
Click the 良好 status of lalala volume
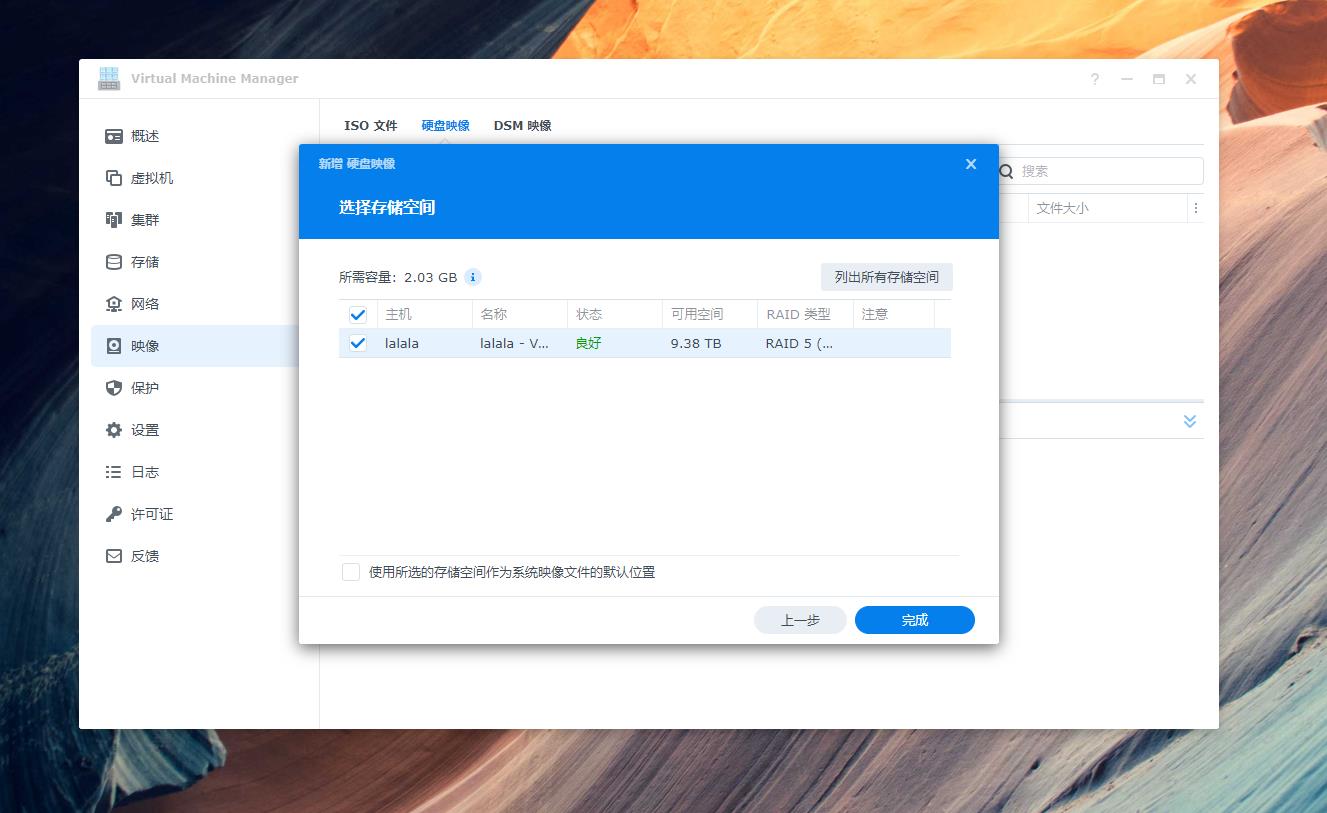coord(588,343)
